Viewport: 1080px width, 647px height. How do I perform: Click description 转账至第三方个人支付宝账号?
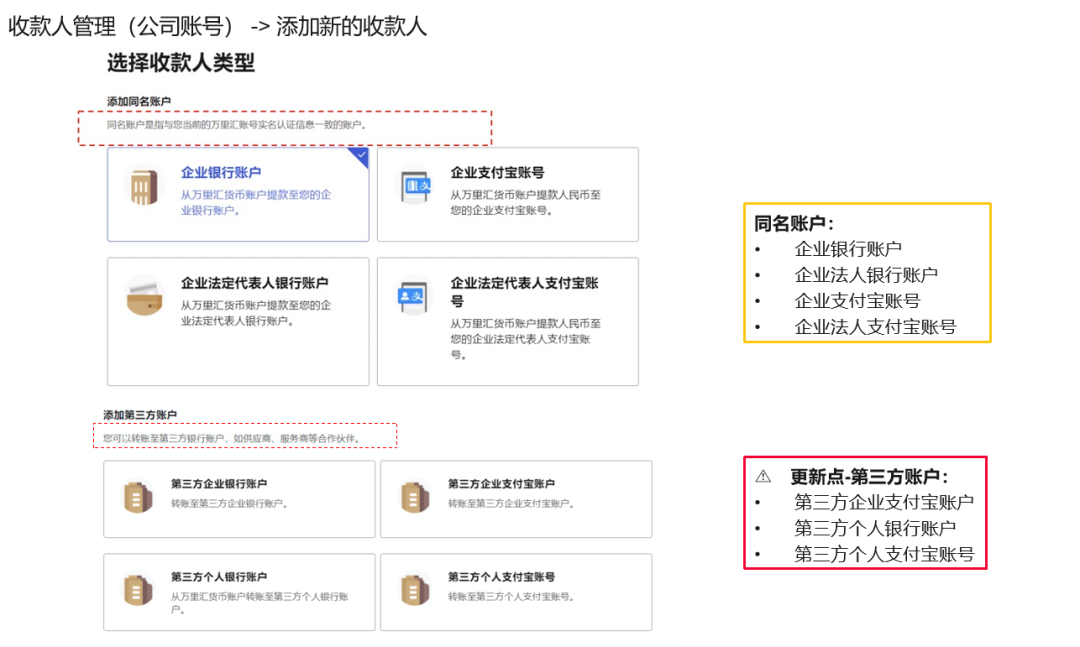pyautogui.click(x=512, y=597)
